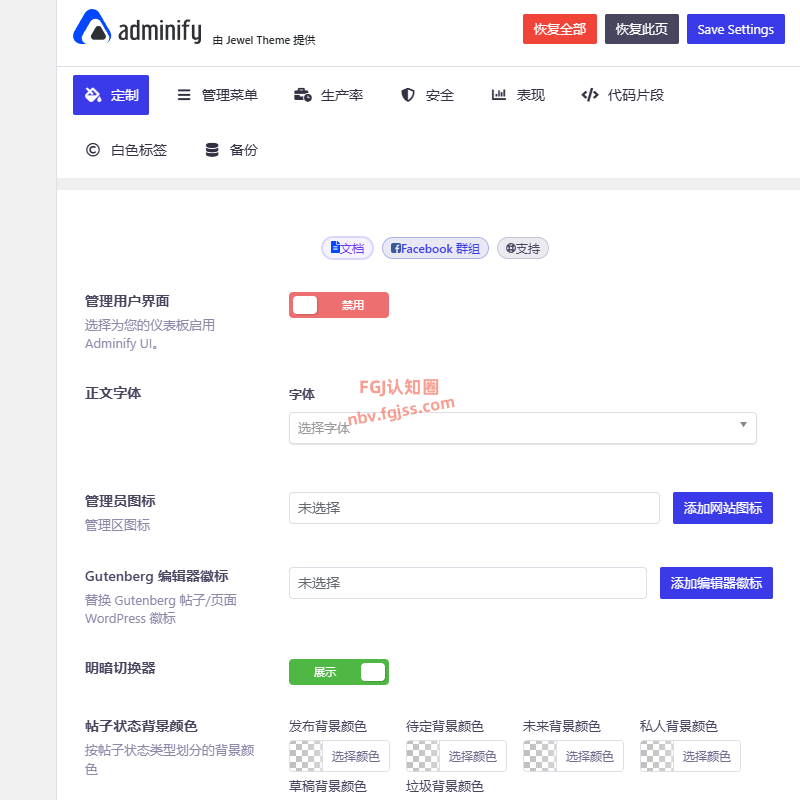Open the 管理菜单 tab
The height and width of the screenshot is (800, 800).
click(218, 95)
